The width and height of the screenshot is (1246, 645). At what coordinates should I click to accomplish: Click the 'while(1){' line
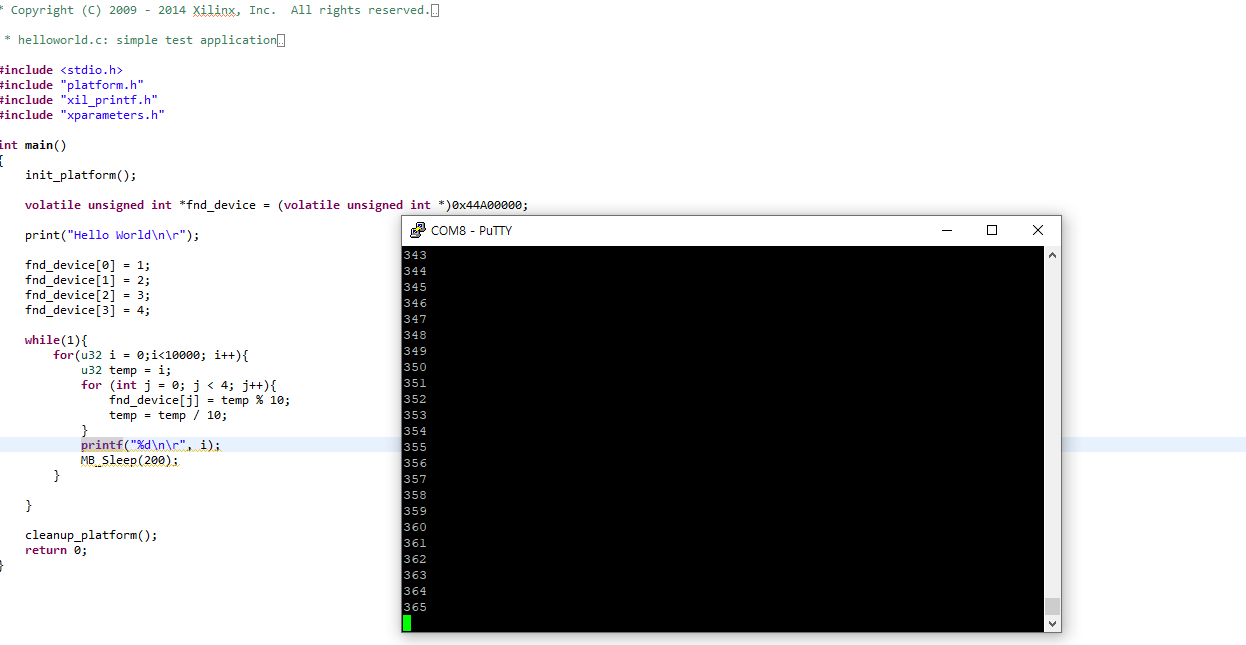[57, 340]
